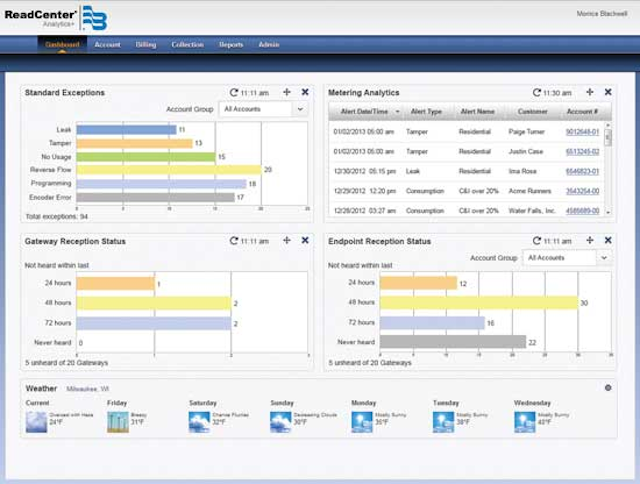Click the Programming exceptions bar
640x484 pixels.
tap(161, 184)
